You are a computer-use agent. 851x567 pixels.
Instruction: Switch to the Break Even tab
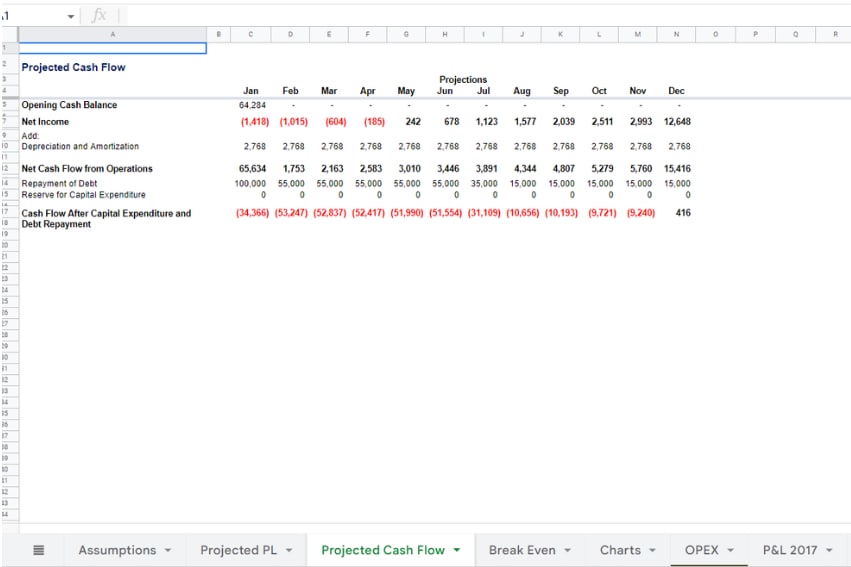click(522, 550)
